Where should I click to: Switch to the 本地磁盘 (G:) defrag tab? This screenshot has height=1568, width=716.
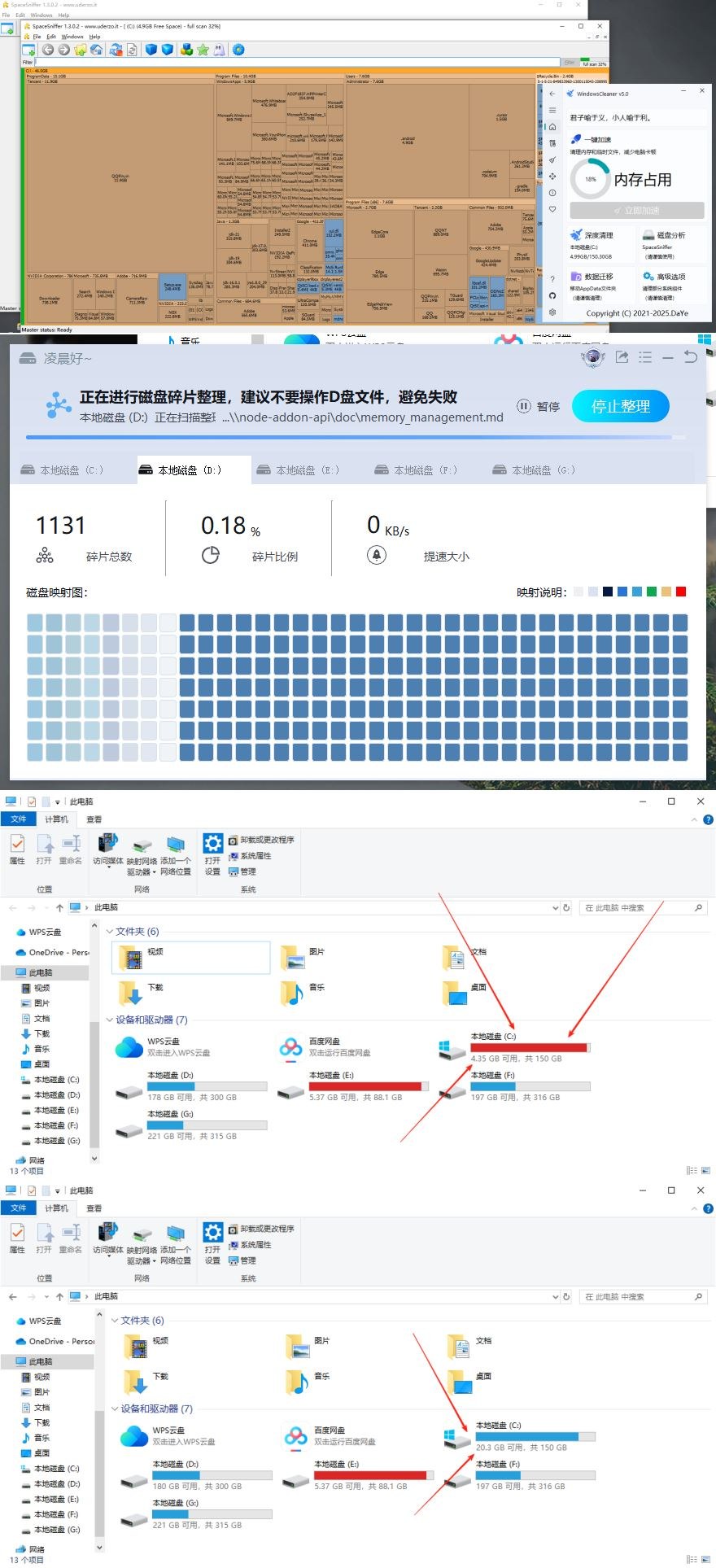(x=534, y=470)
